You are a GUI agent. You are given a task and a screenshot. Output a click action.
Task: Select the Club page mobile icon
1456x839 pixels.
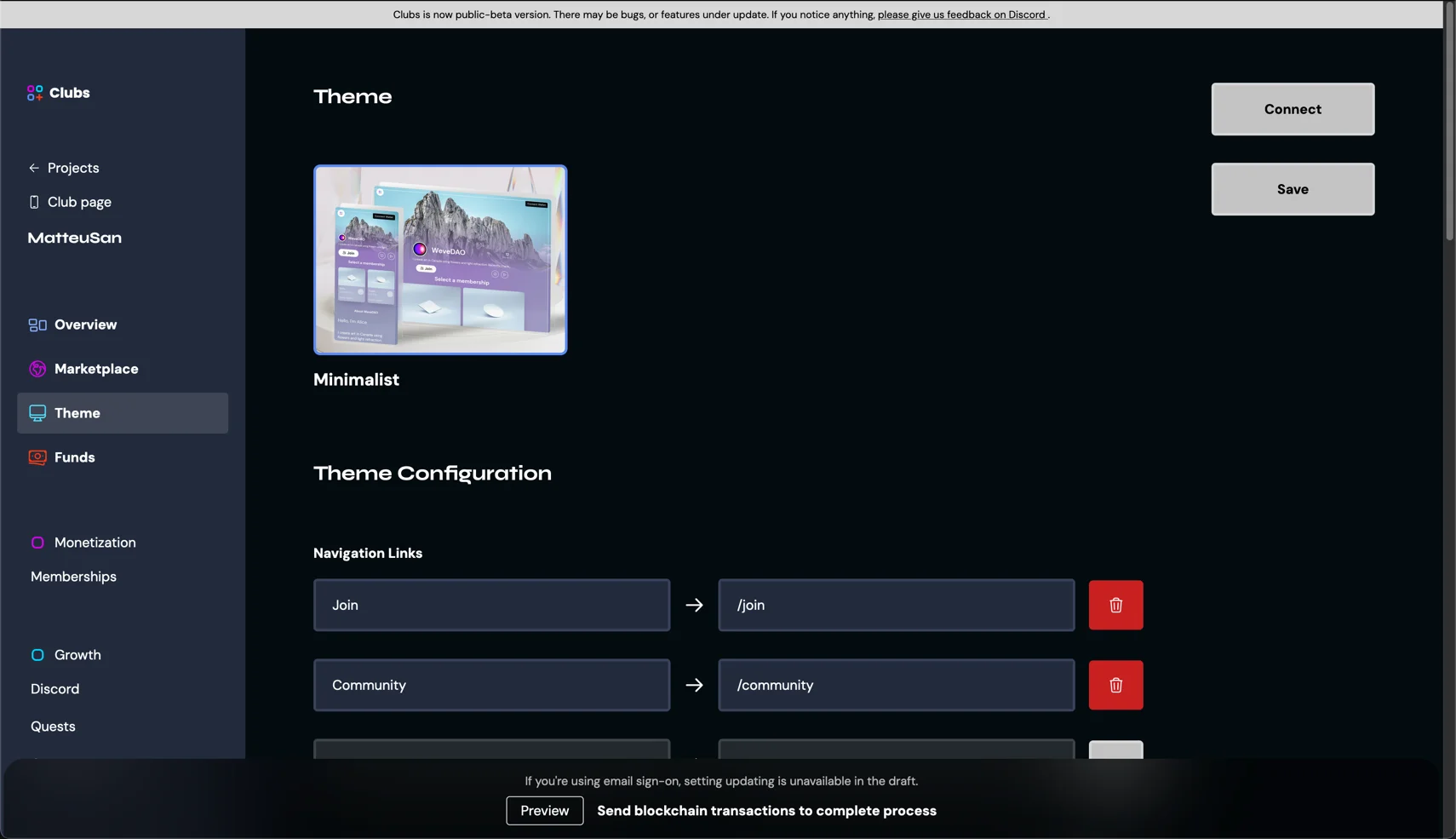(32, 202)
